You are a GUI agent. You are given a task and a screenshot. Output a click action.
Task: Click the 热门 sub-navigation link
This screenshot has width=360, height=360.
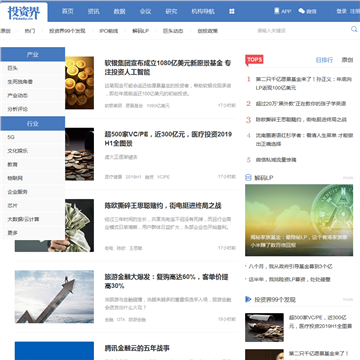[30, 31]
